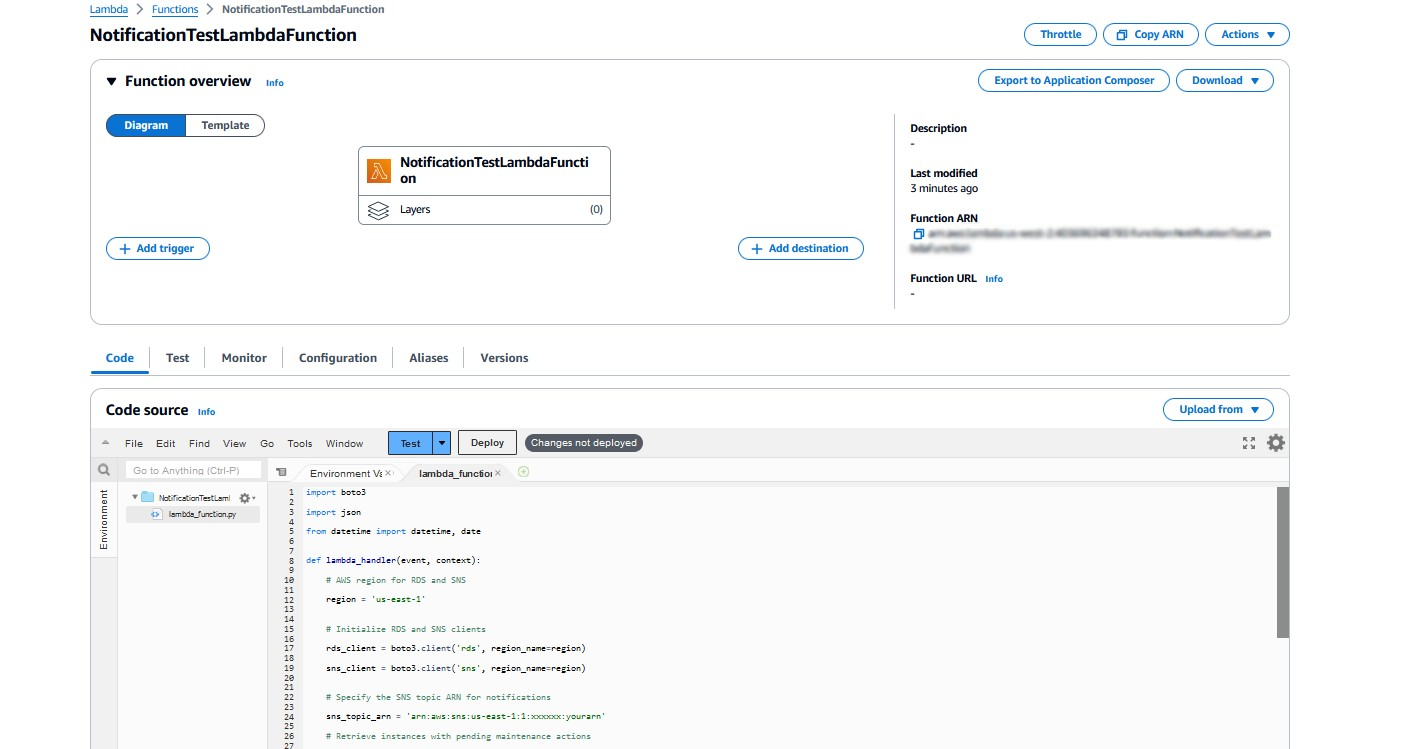Image resolution: width=1407 pixels, height=749 pixels.
Task: Select the Environment Variables editor tab
Action: coord(345,473)
